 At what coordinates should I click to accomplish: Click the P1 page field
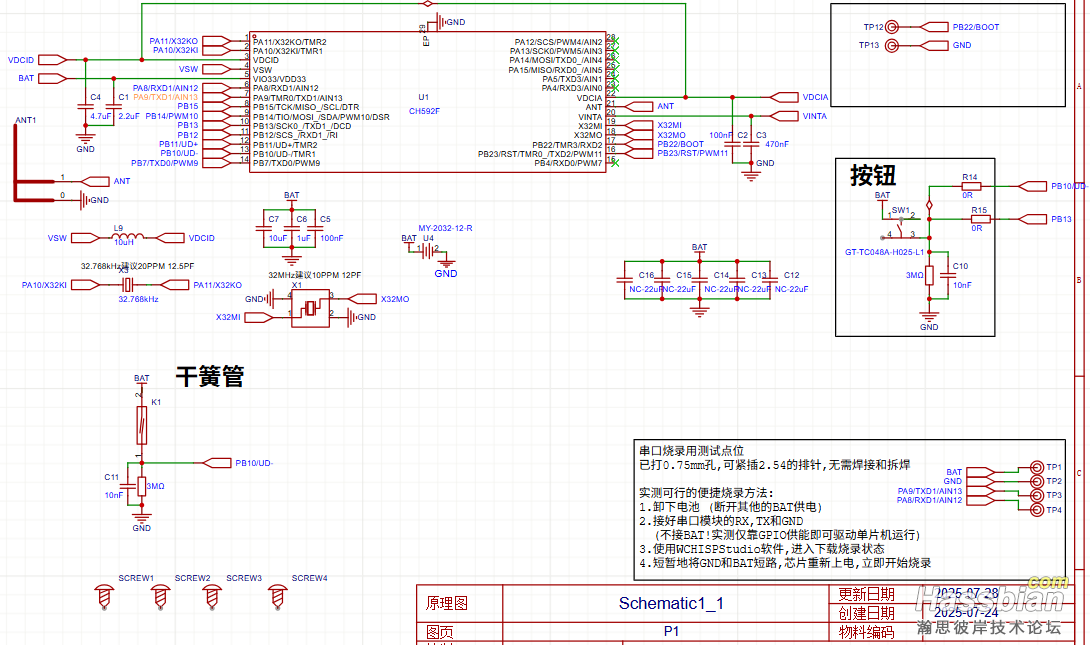click(x=671, y=631)
